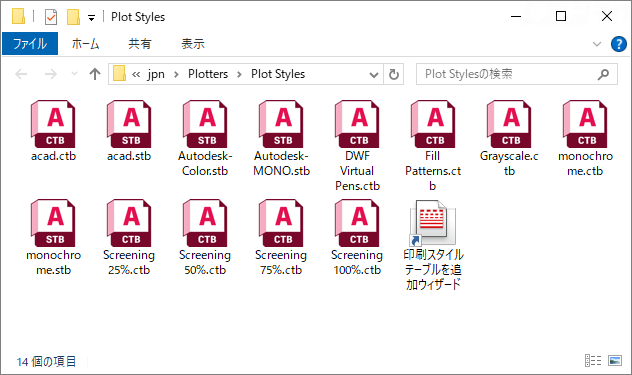Click the properties checkmark icon in title bar

[x=51, y=17]
